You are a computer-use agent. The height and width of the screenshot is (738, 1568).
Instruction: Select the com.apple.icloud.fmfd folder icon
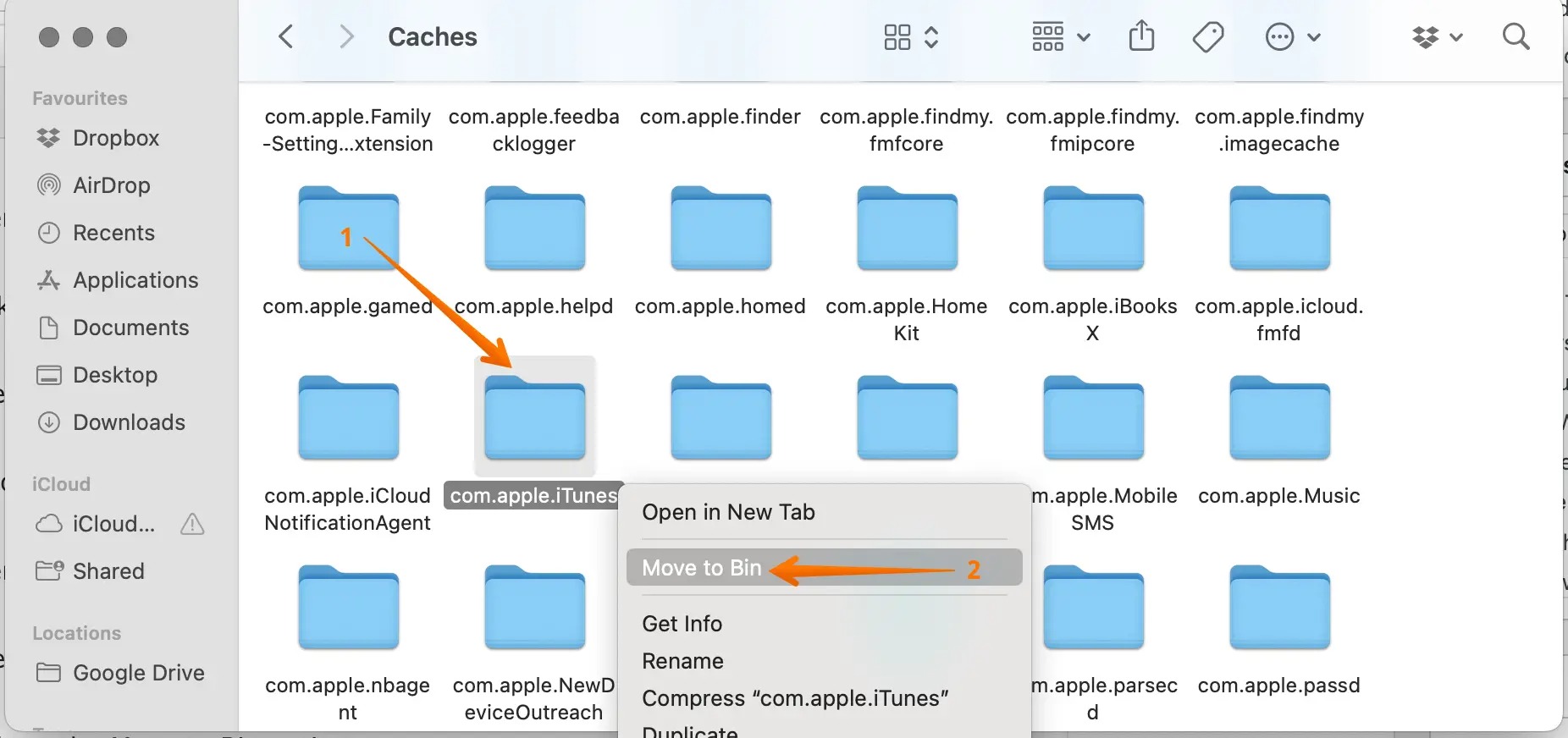tap(1279, 229)
